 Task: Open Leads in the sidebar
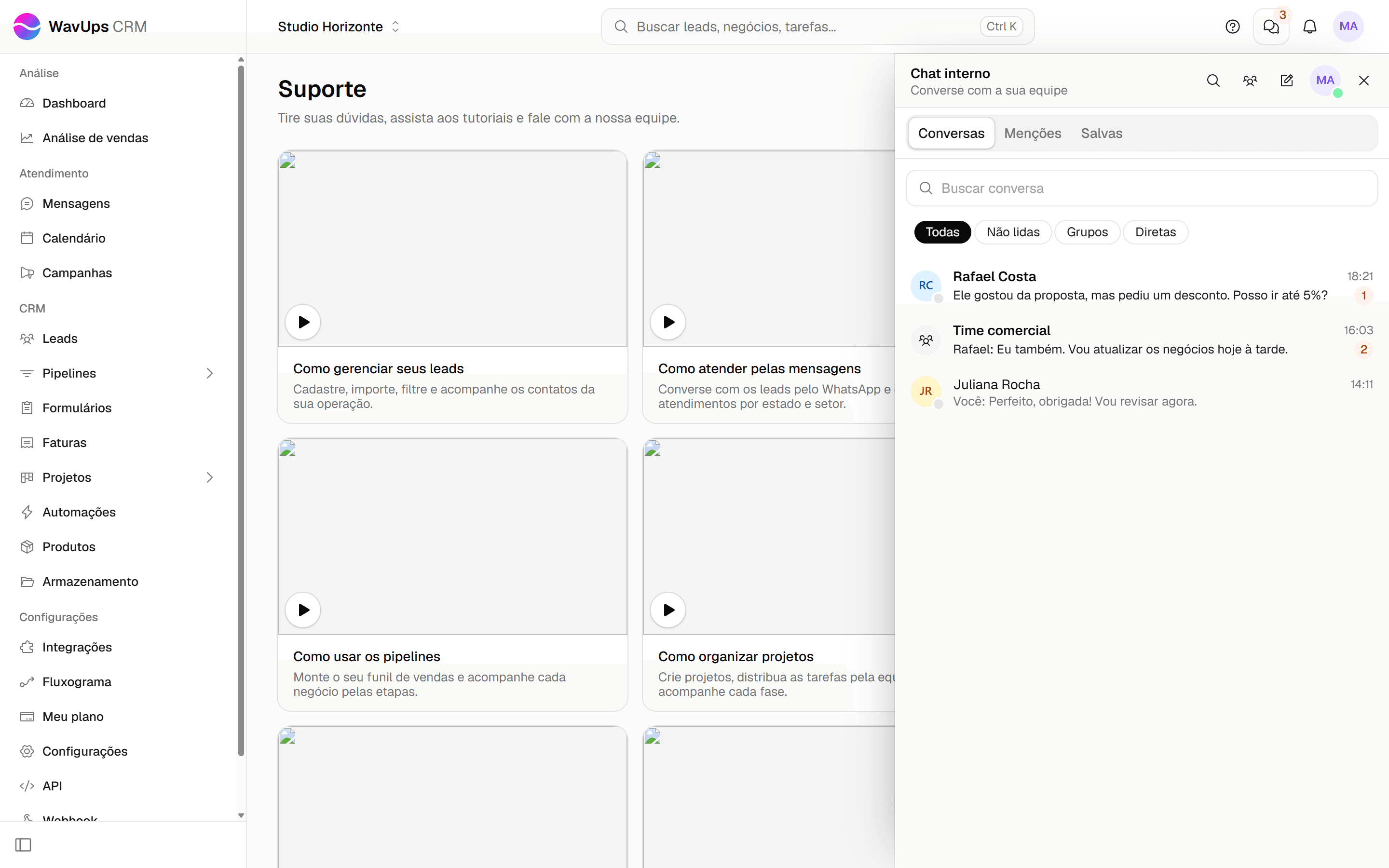tap(119, 339)
